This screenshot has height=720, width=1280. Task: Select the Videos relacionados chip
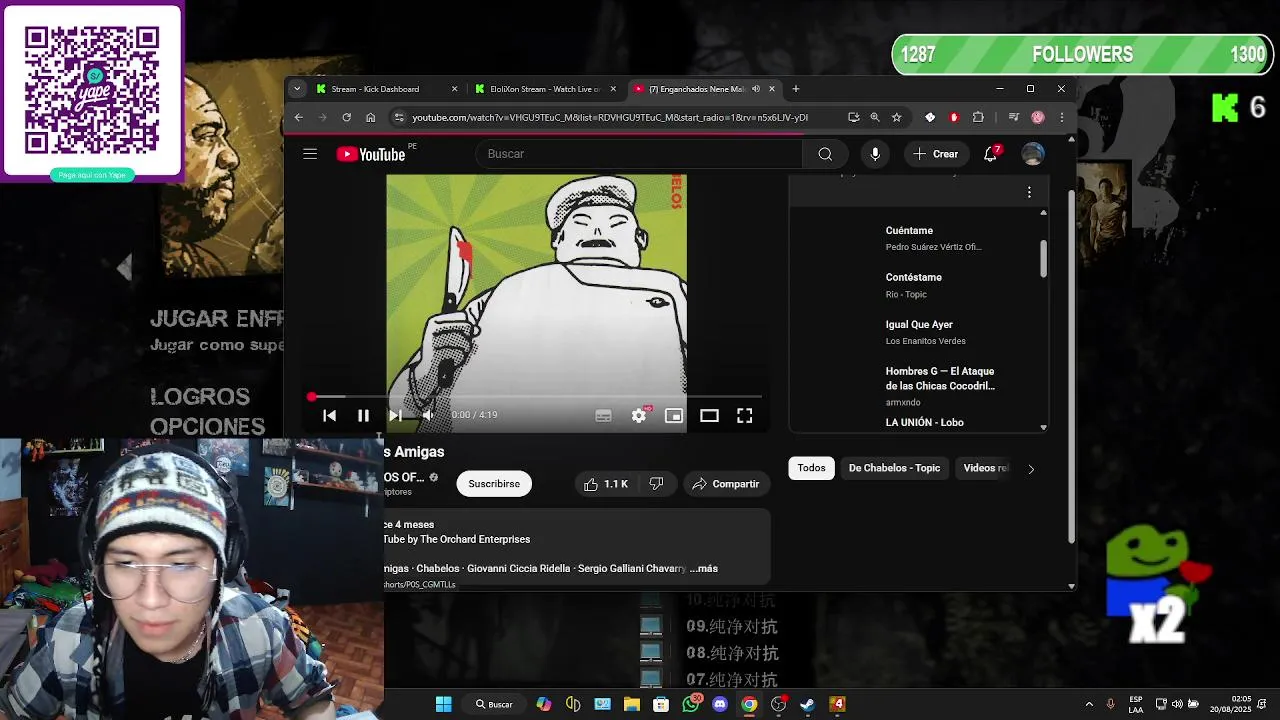(x=985, y=468)
